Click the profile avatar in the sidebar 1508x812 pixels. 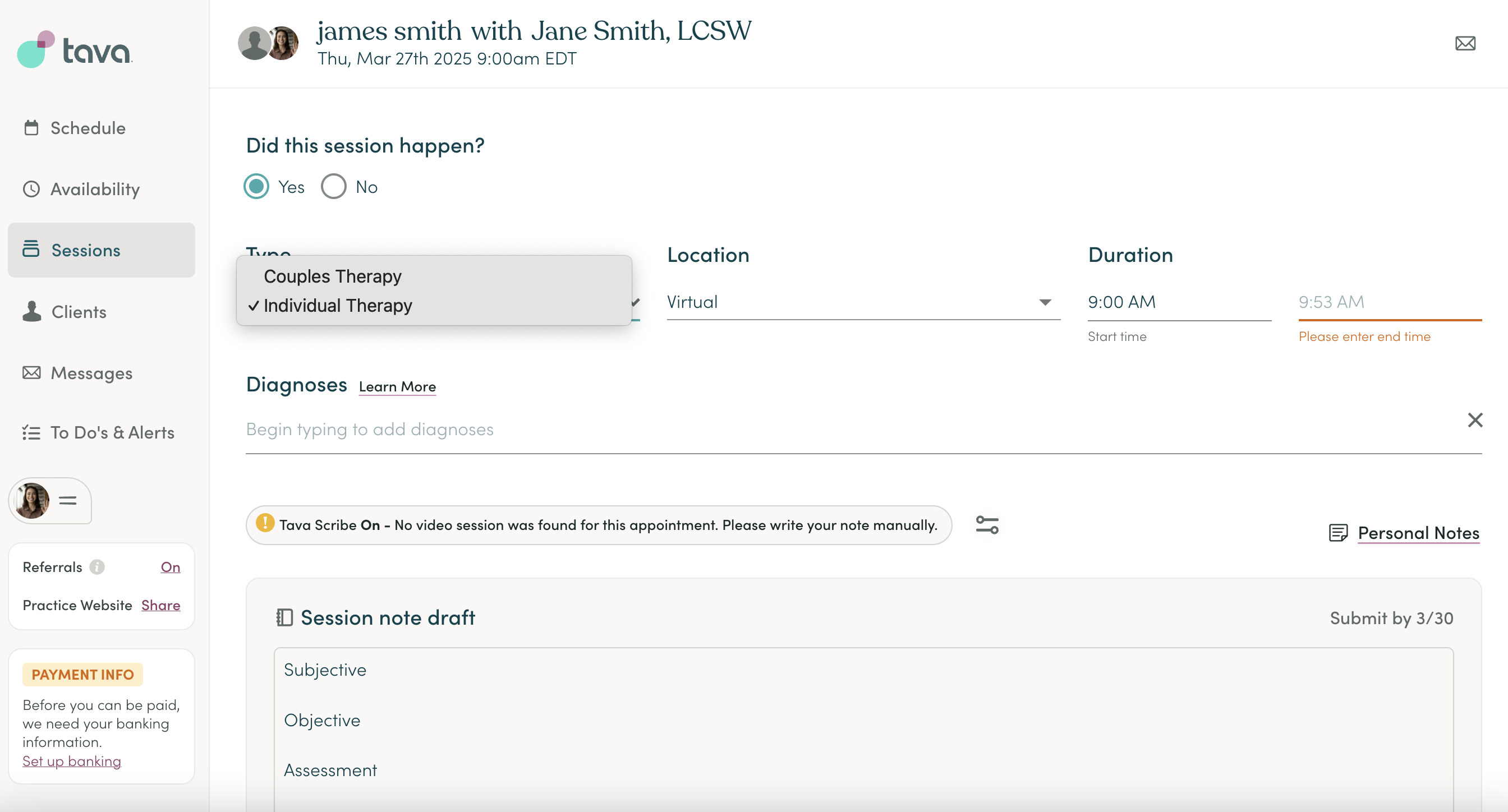click(x=32, y=501)
